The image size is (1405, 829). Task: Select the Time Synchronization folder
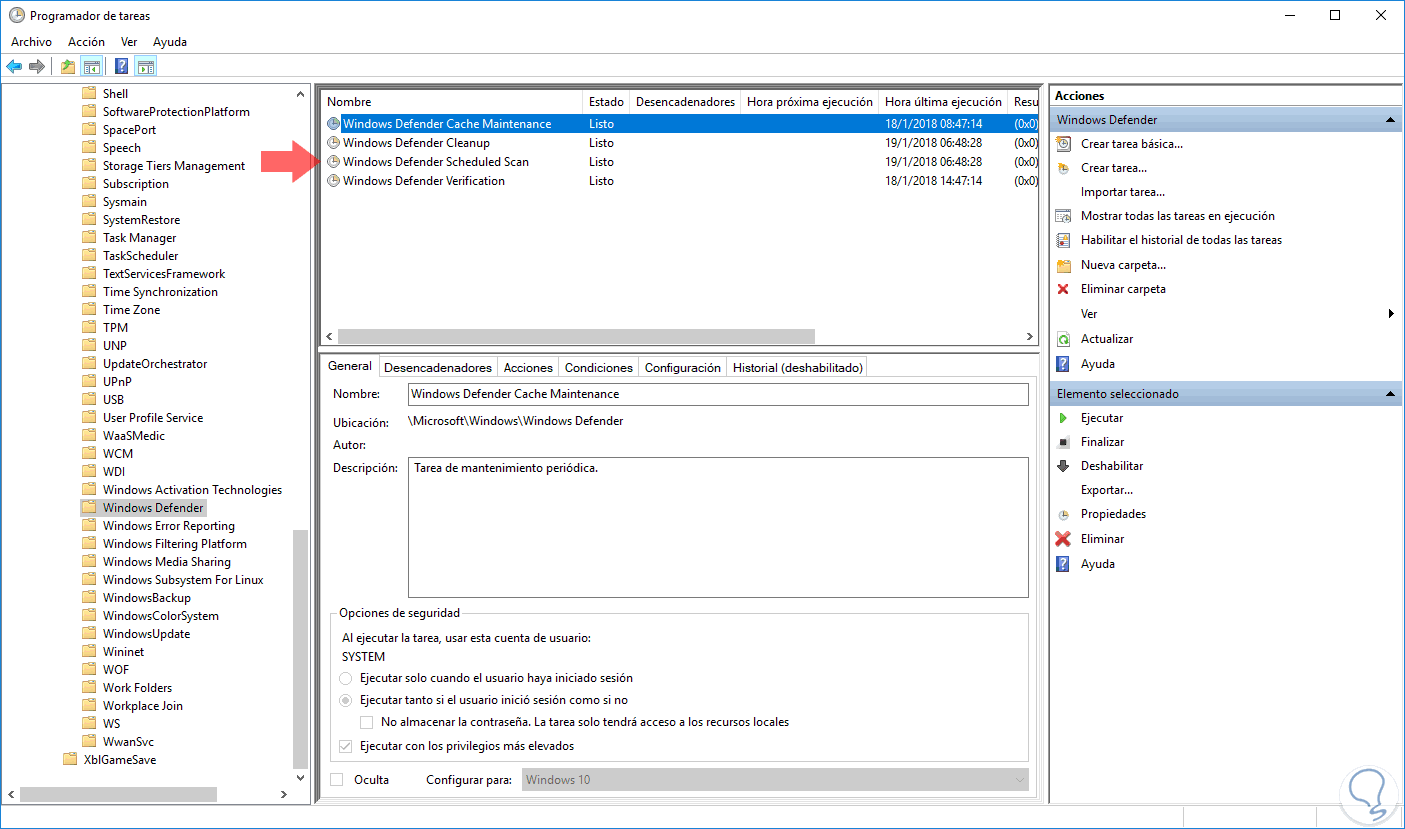click(x=160, y=292)
